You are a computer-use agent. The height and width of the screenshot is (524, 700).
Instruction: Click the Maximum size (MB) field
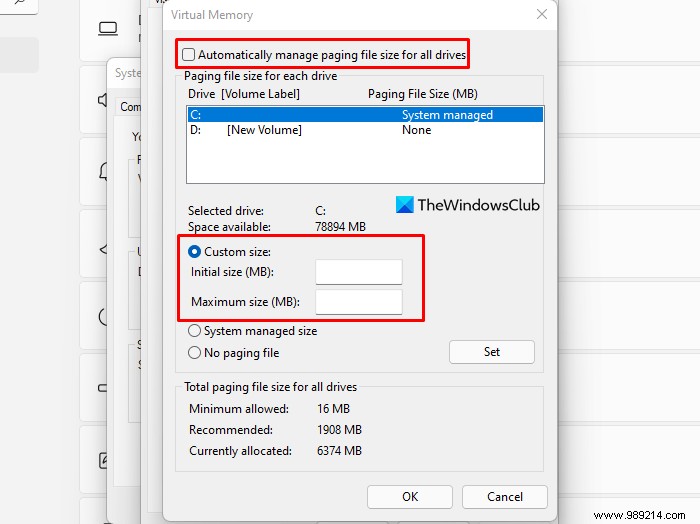358,302
